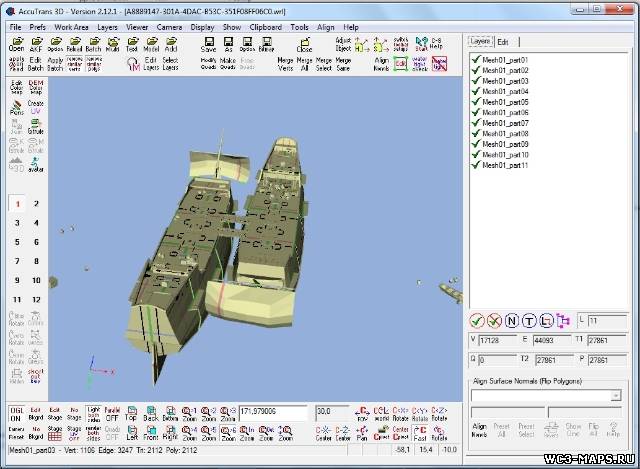Open the Clipboard menu
The height and width of the screenshot is (469, 640).
265,26
